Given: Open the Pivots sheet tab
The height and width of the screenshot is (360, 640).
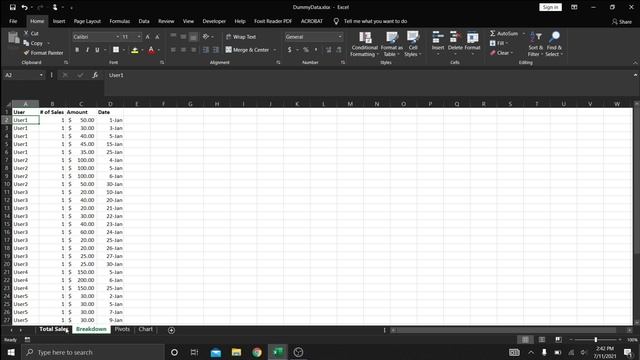Looking at the screenshot, I should coord(122,329).
